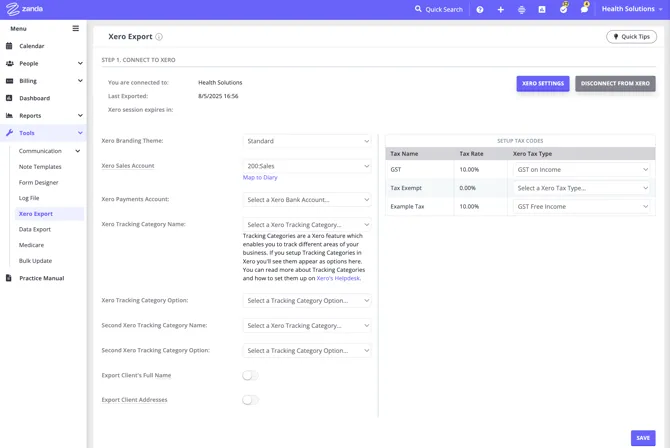Click the Quick Search magnifier icon
The width and height of the screenshot is (670, 448).
click(x=418, y=9)
